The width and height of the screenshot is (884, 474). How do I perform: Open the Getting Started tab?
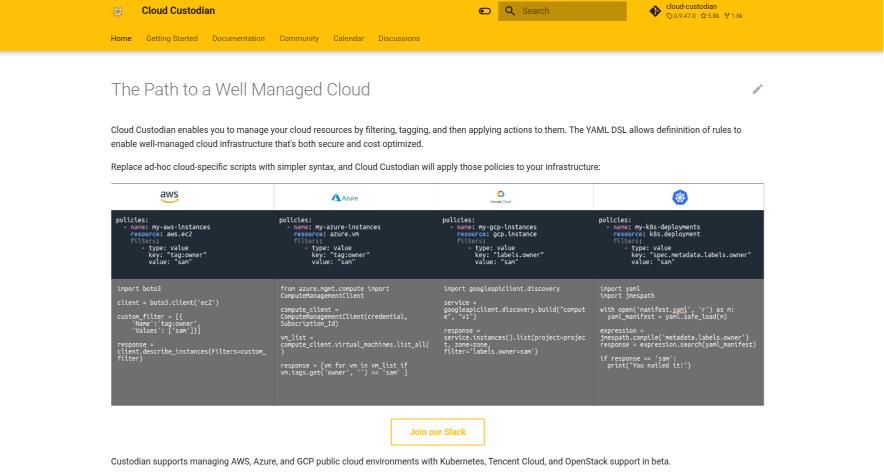click(171, 38)
